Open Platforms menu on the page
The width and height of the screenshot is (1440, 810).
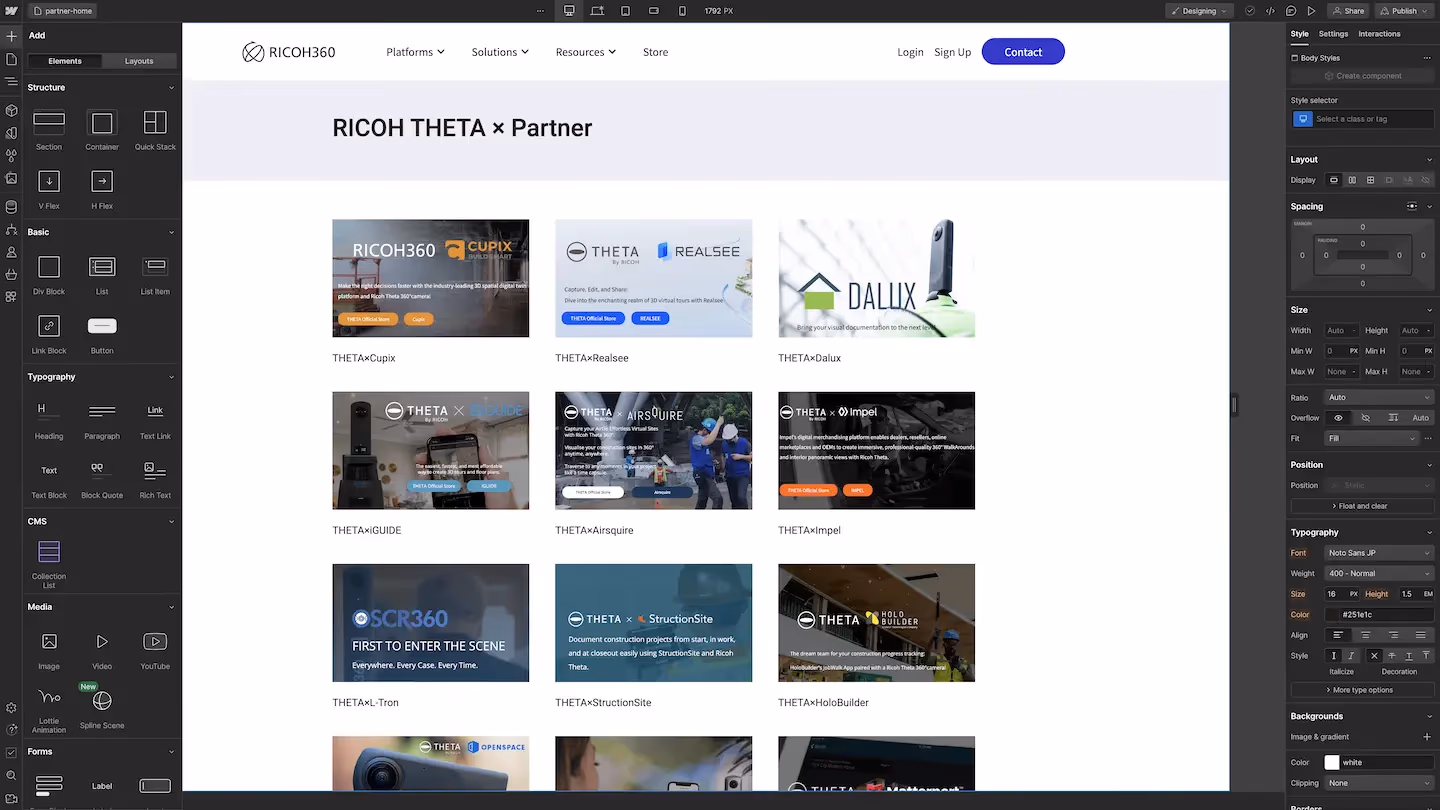(415, 52)
